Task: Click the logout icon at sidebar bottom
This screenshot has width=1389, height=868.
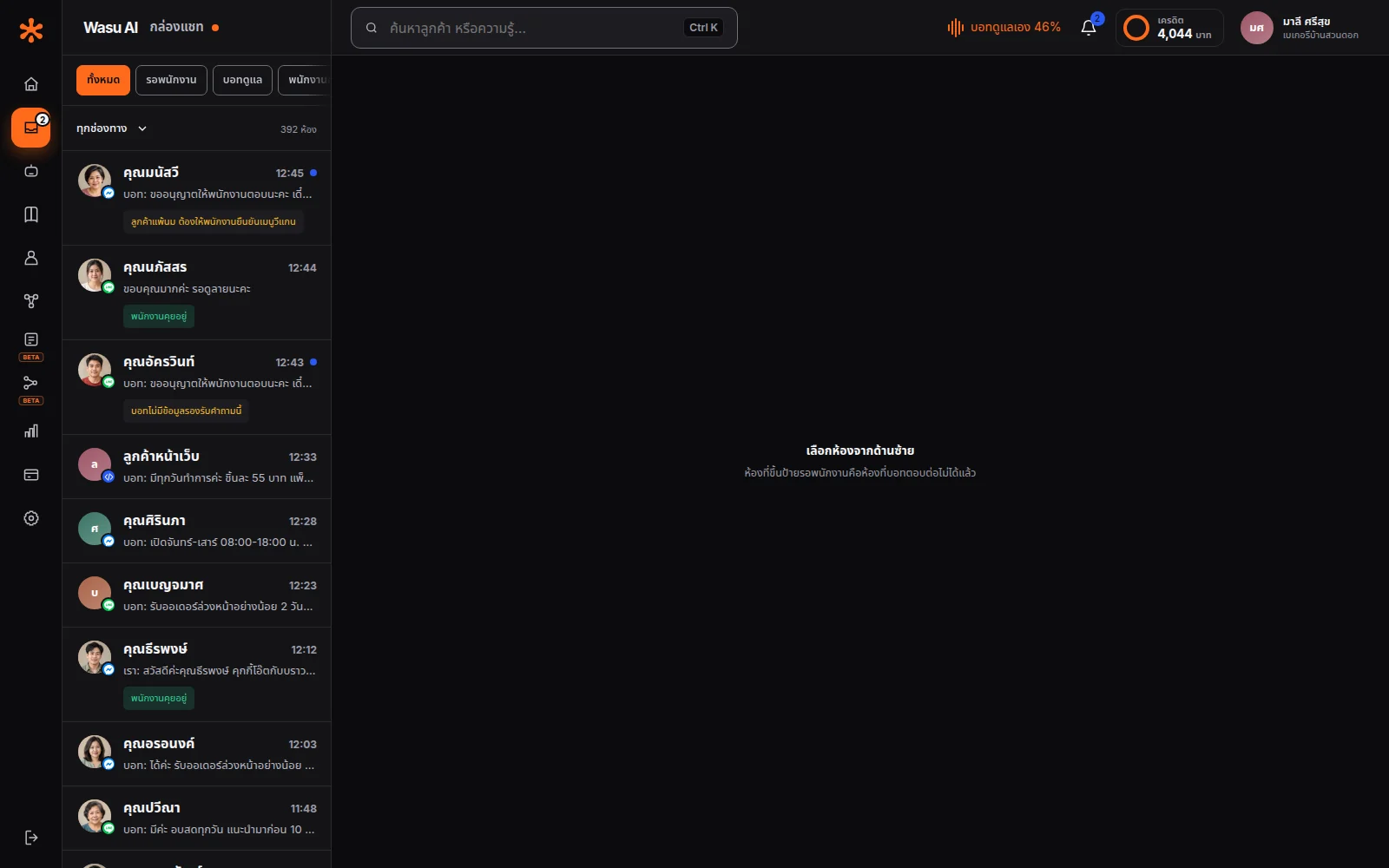Action: click(31, 838)
